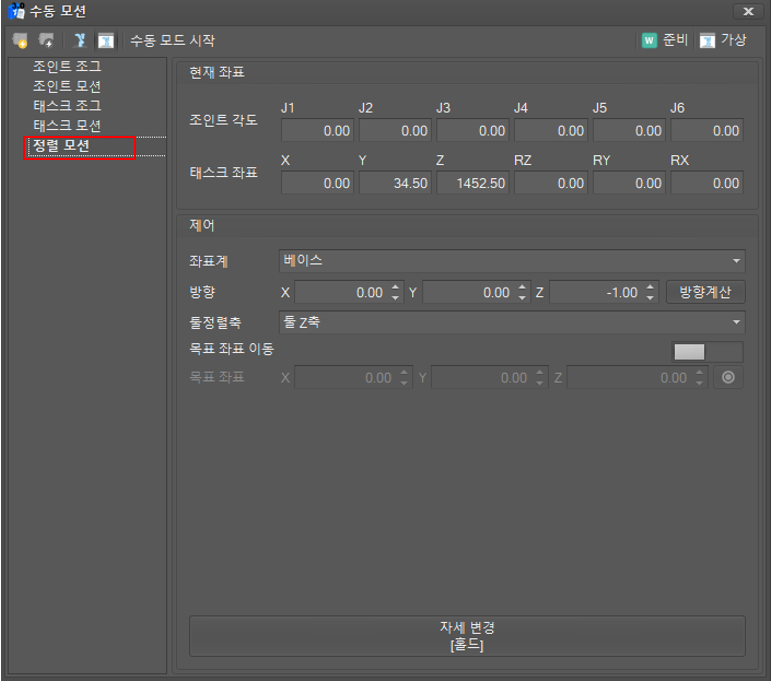Select 정렬 모션 in the left list
Viewport: 771px width, 681px height.
62,146
